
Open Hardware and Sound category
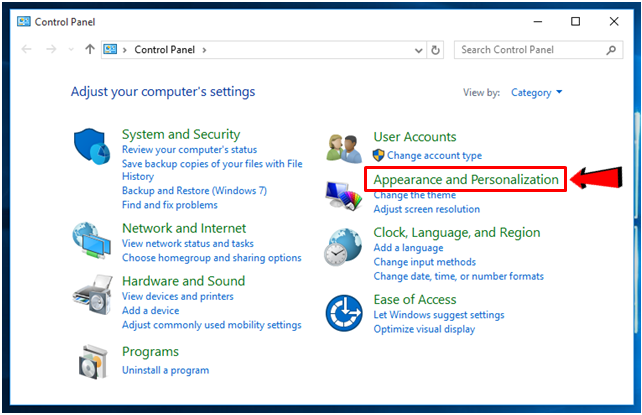pos(183,281)
